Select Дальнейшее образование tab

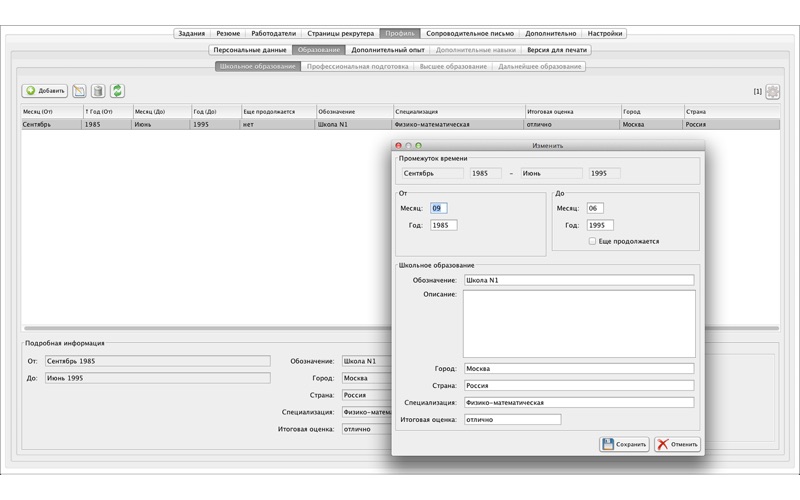coord(539,66)
